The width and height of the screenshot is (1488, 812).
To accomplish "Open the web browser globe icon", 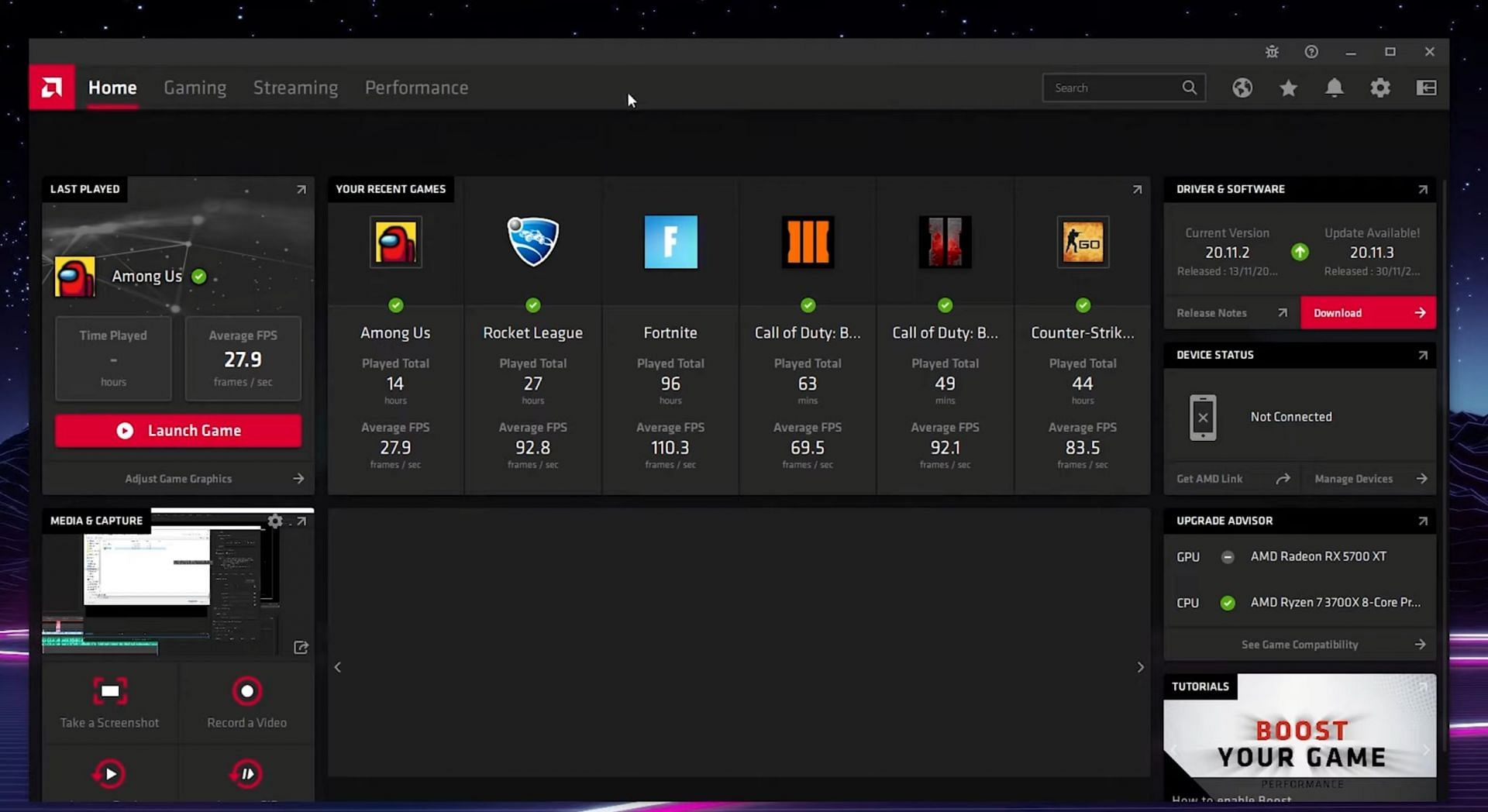I will point(1242,88).
